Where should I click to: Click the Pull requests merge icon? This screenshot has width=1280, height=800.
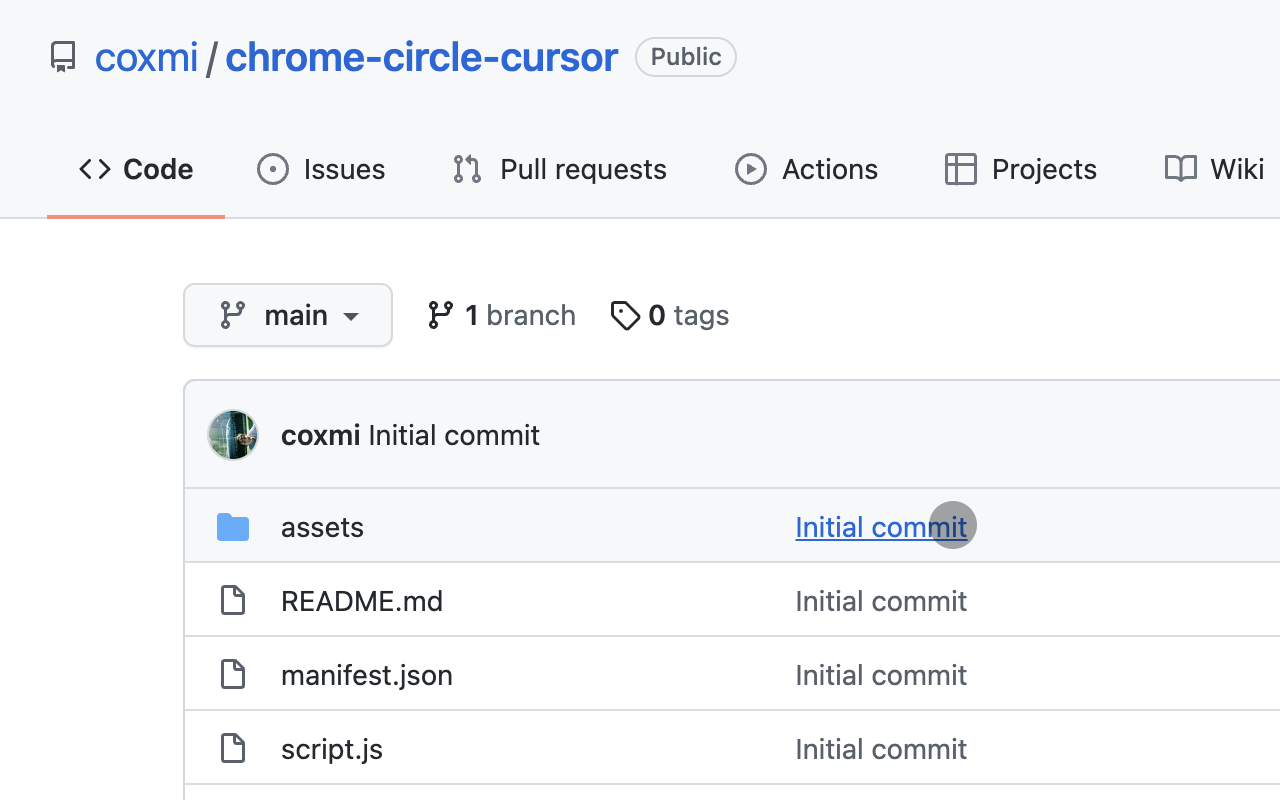[467, 169]
